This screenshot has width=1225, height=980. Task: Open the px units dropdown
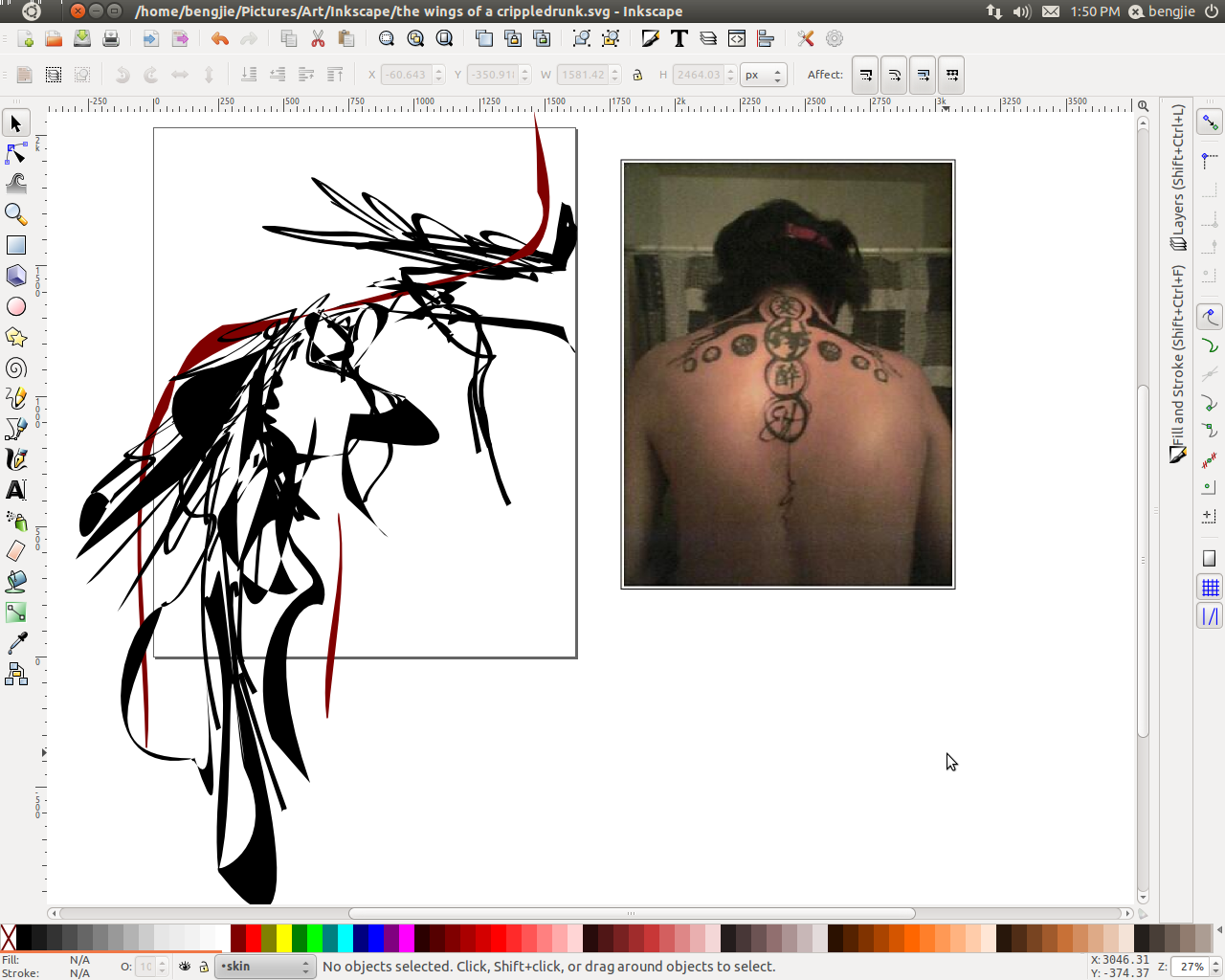click(764, 75)
